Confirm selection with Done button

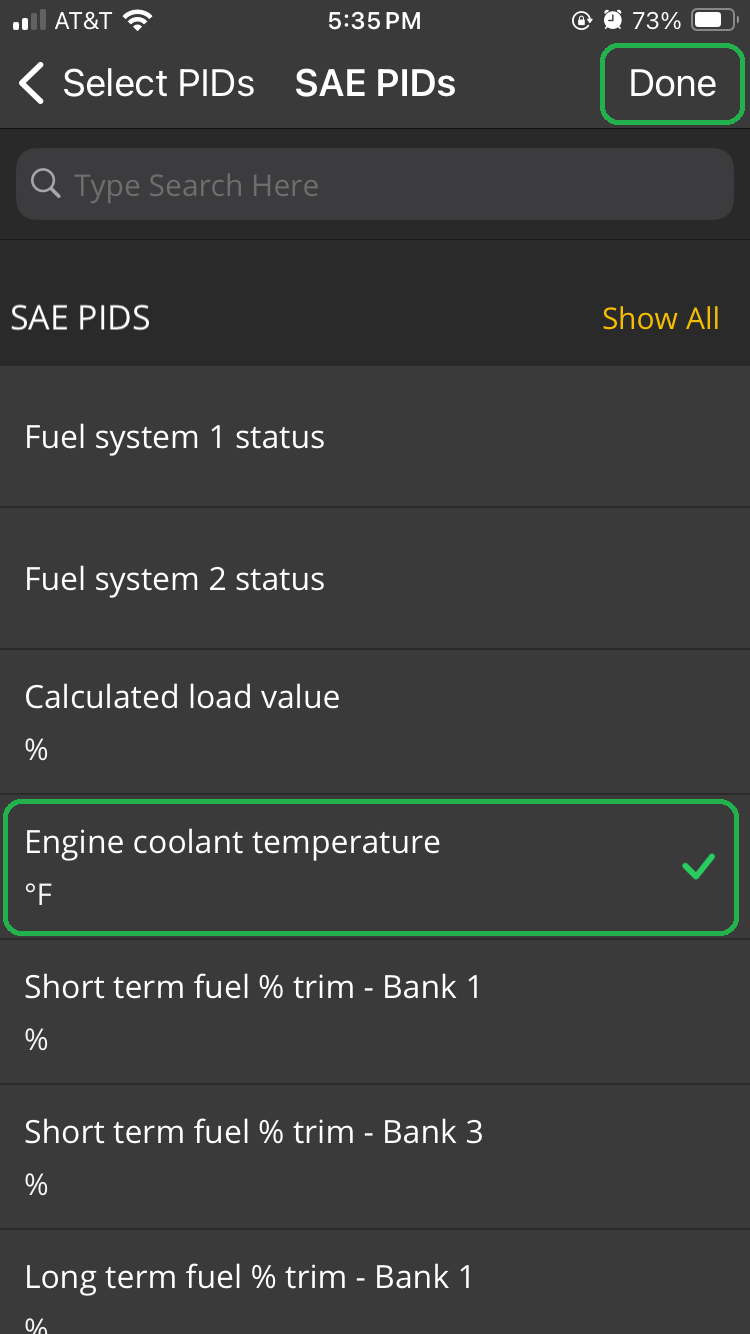tap(671, 83)
